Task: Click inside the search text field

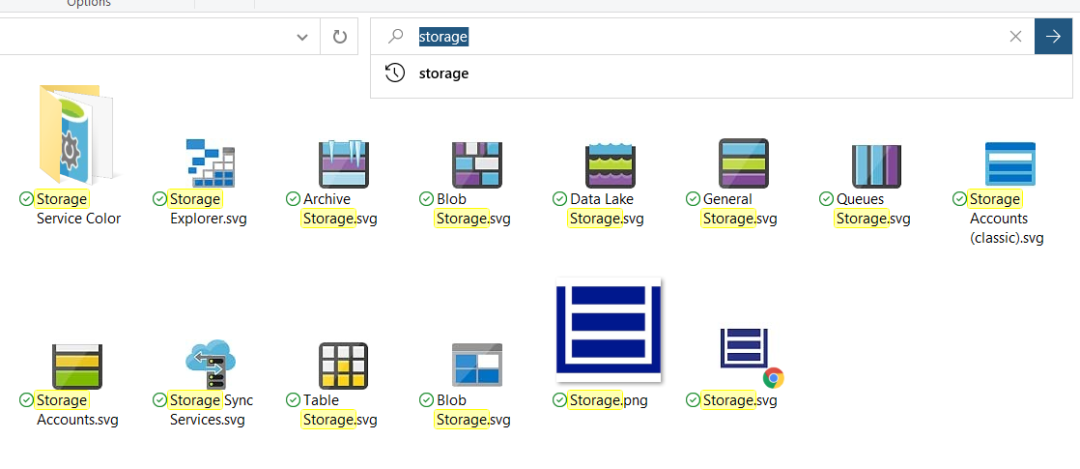Action: pos(700,37)
